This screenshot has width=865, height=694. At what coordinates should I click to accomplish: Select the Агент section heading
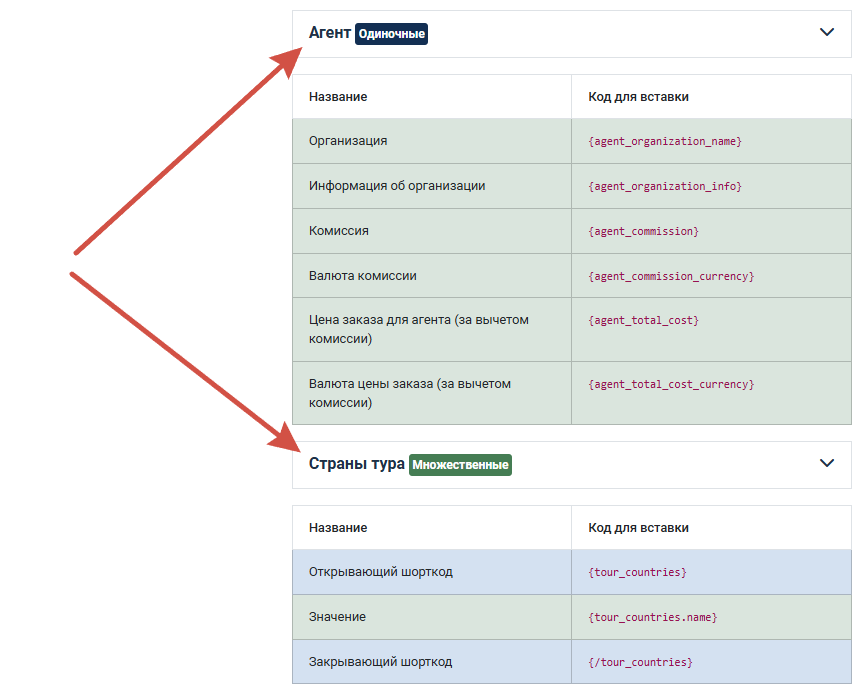pyautogui.click(x=329, y=33)
